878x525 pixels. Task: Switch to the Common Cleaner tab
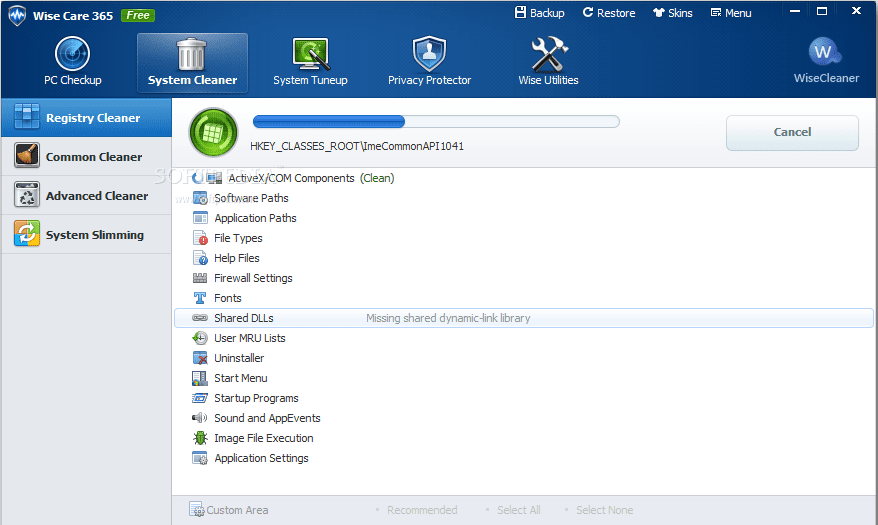[86, 157]
